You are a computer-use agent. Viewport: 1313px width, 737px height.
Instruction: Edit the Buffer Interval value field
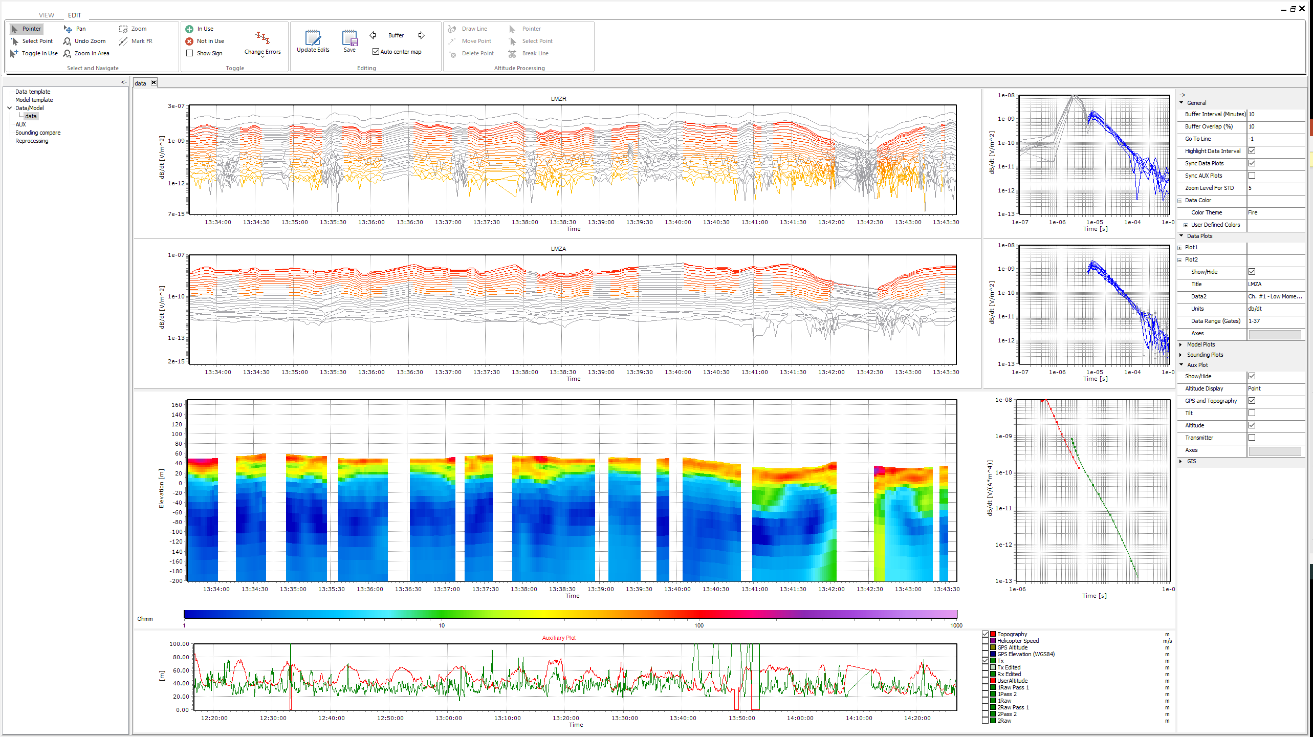1275,114
